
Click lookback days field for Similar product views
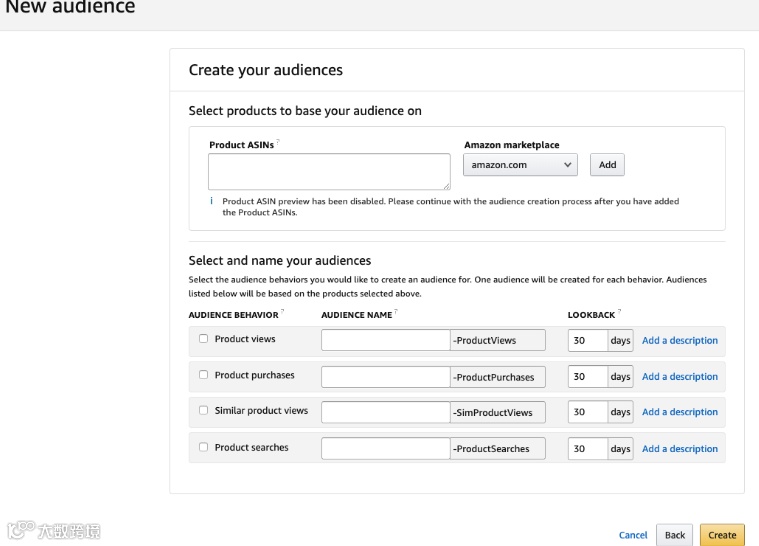coord(588,412)
